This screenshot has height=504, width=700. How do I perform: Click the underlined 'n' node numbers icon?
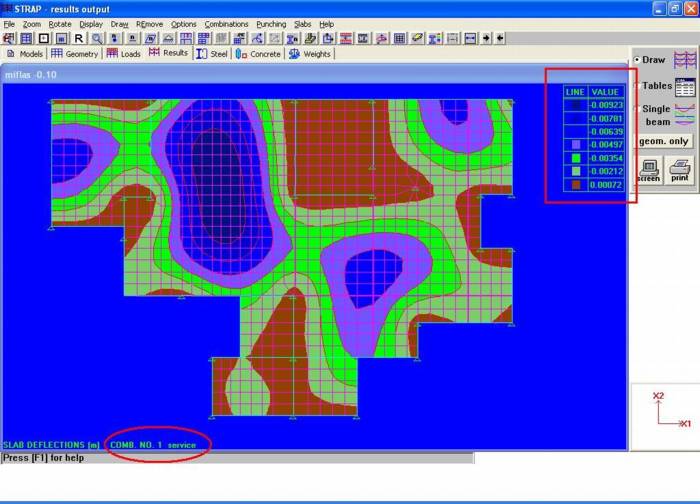(x=133, y=38)
